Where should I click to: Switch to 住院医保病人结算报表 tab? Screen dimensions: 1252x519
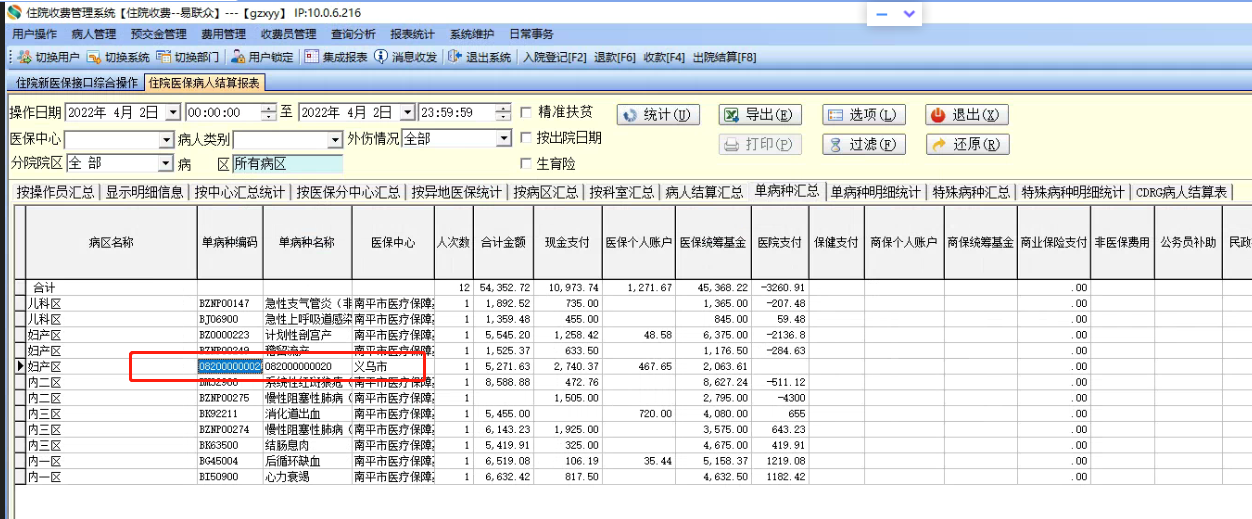(x=204, y=82)
